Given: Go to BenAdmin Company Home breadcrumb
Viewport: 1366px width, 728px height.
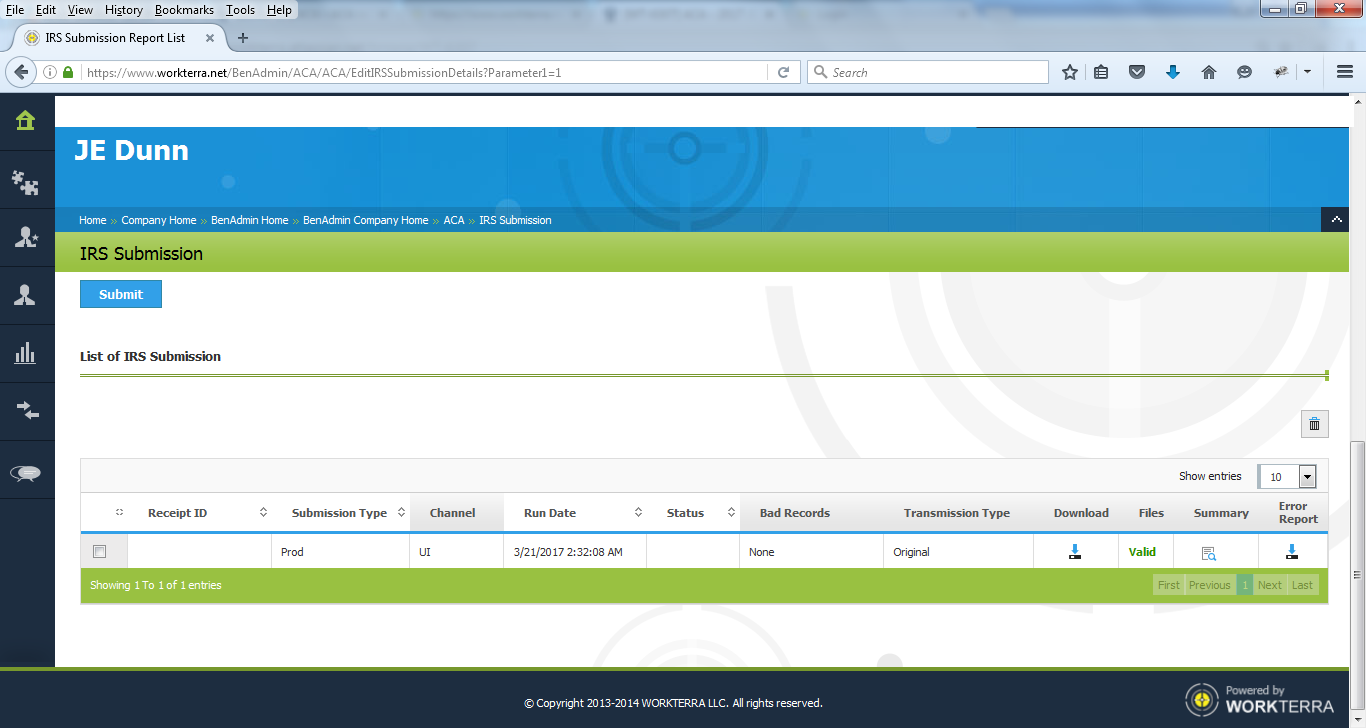Looking at the screenshot, I should [365, 220].
